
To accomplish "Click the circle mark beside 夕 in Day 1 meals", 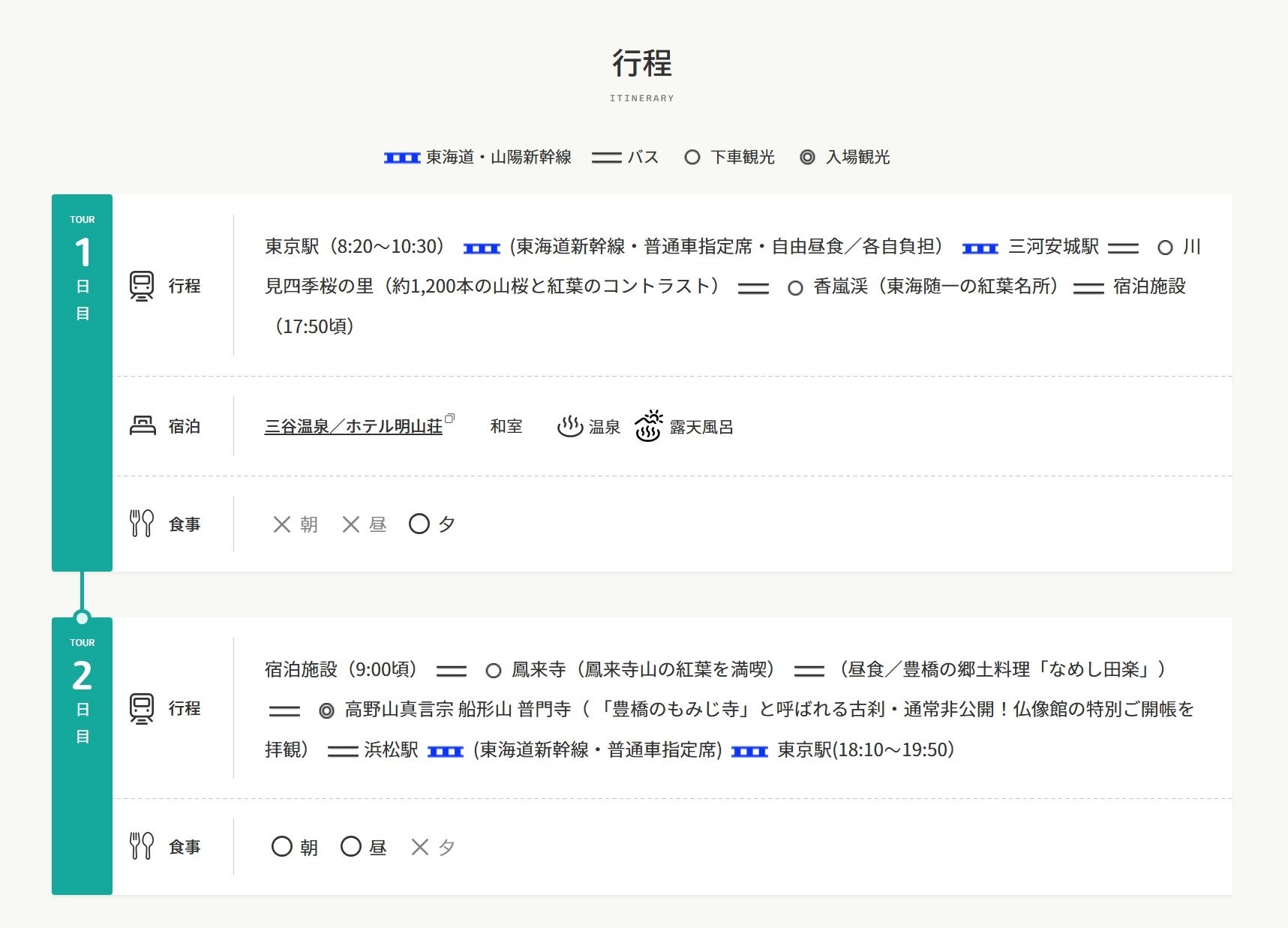I will click(x=419, y=524).
